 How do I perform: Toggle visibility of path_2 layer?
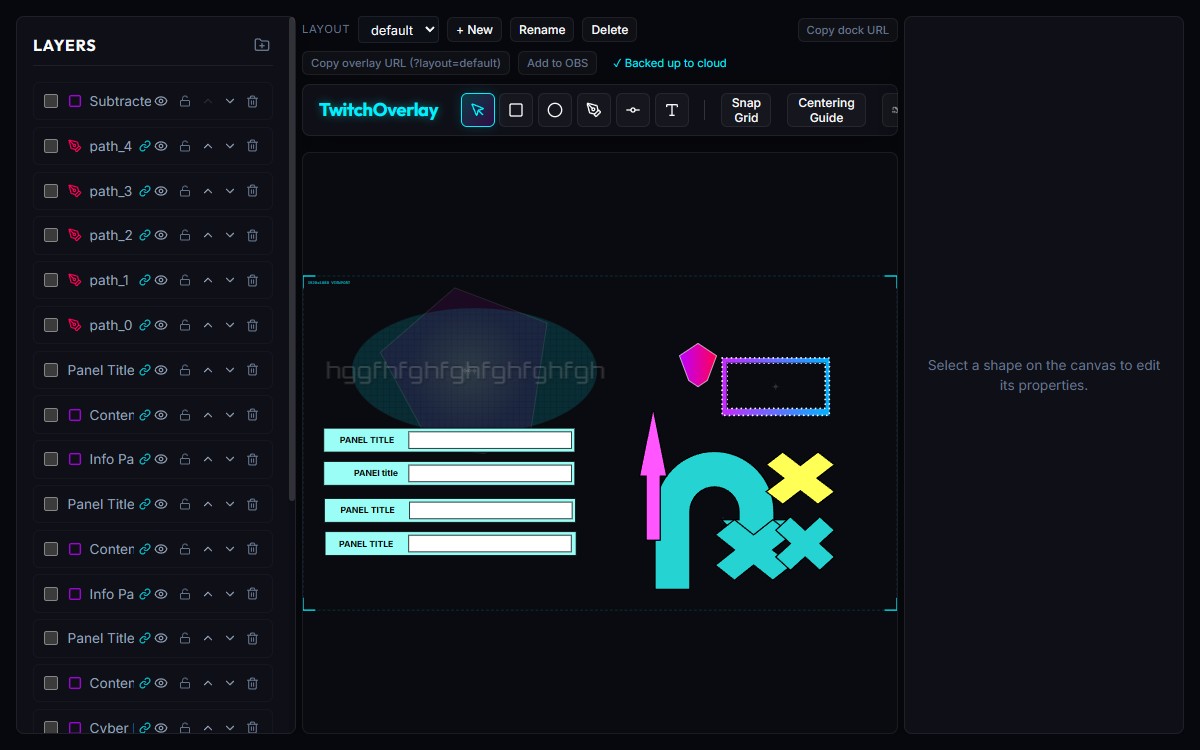click(161, 235)
